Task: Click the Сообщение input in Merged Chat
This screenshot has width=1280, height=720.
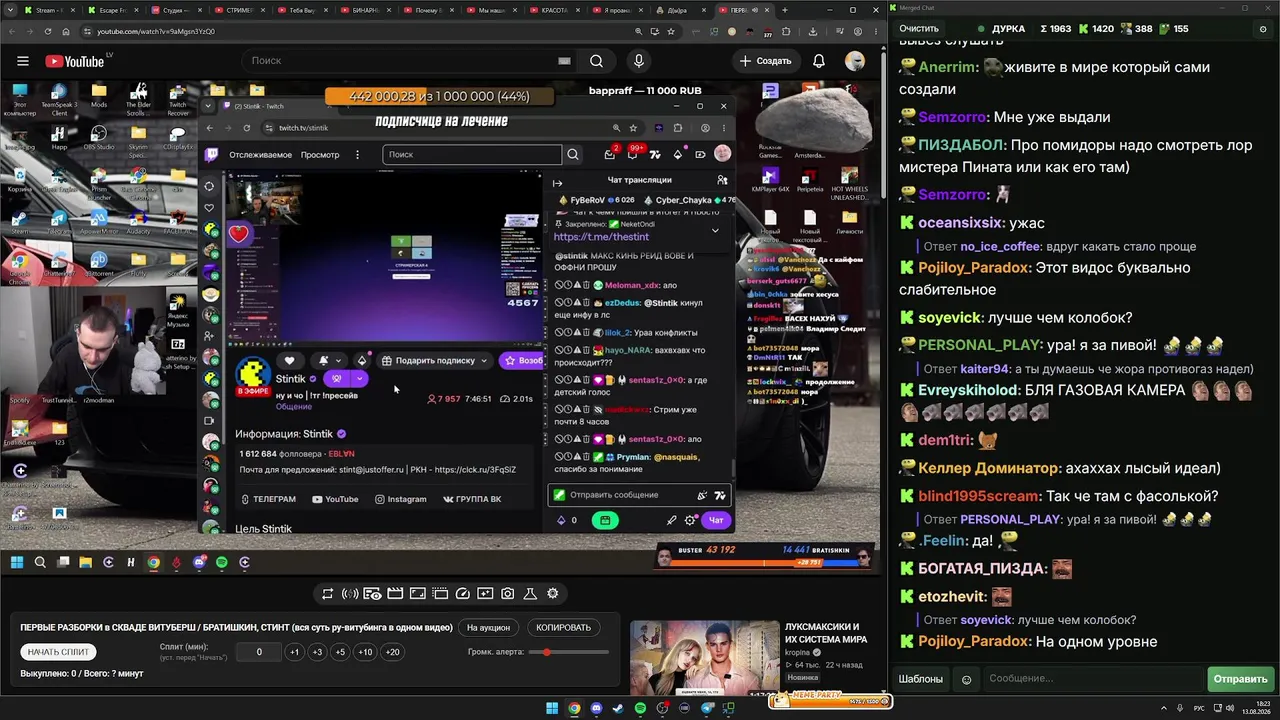Action: pos(1094,679)
